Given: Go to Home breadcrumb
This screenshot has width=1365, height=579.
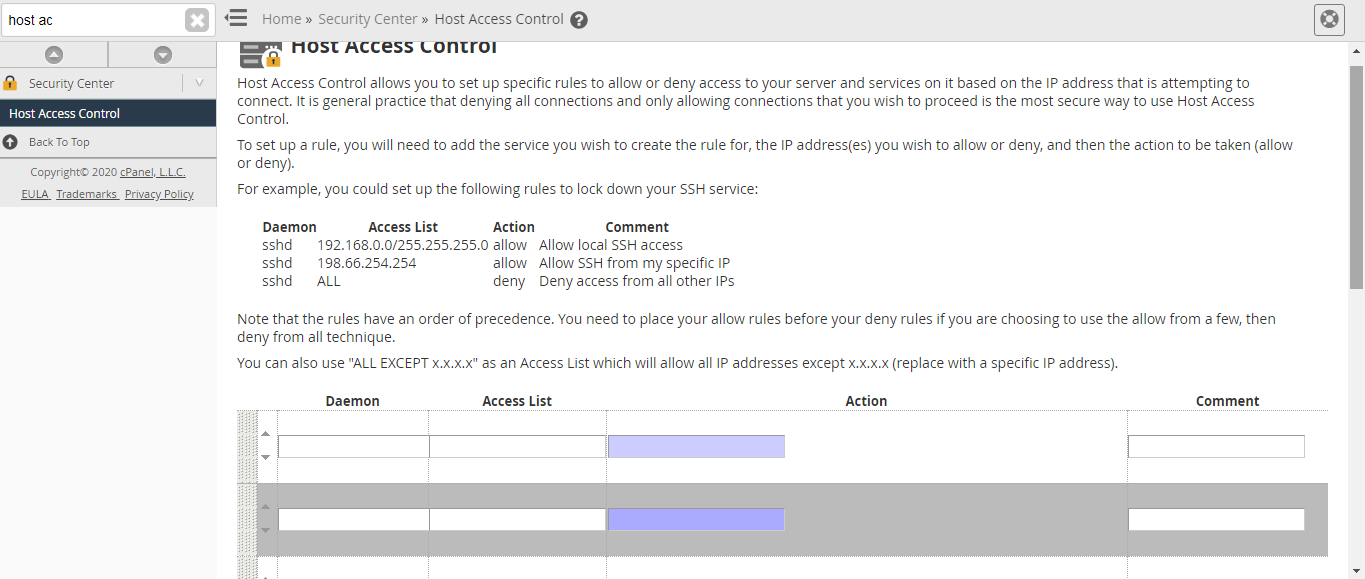Looking at the screenshot, I should [x=281, y=19].
